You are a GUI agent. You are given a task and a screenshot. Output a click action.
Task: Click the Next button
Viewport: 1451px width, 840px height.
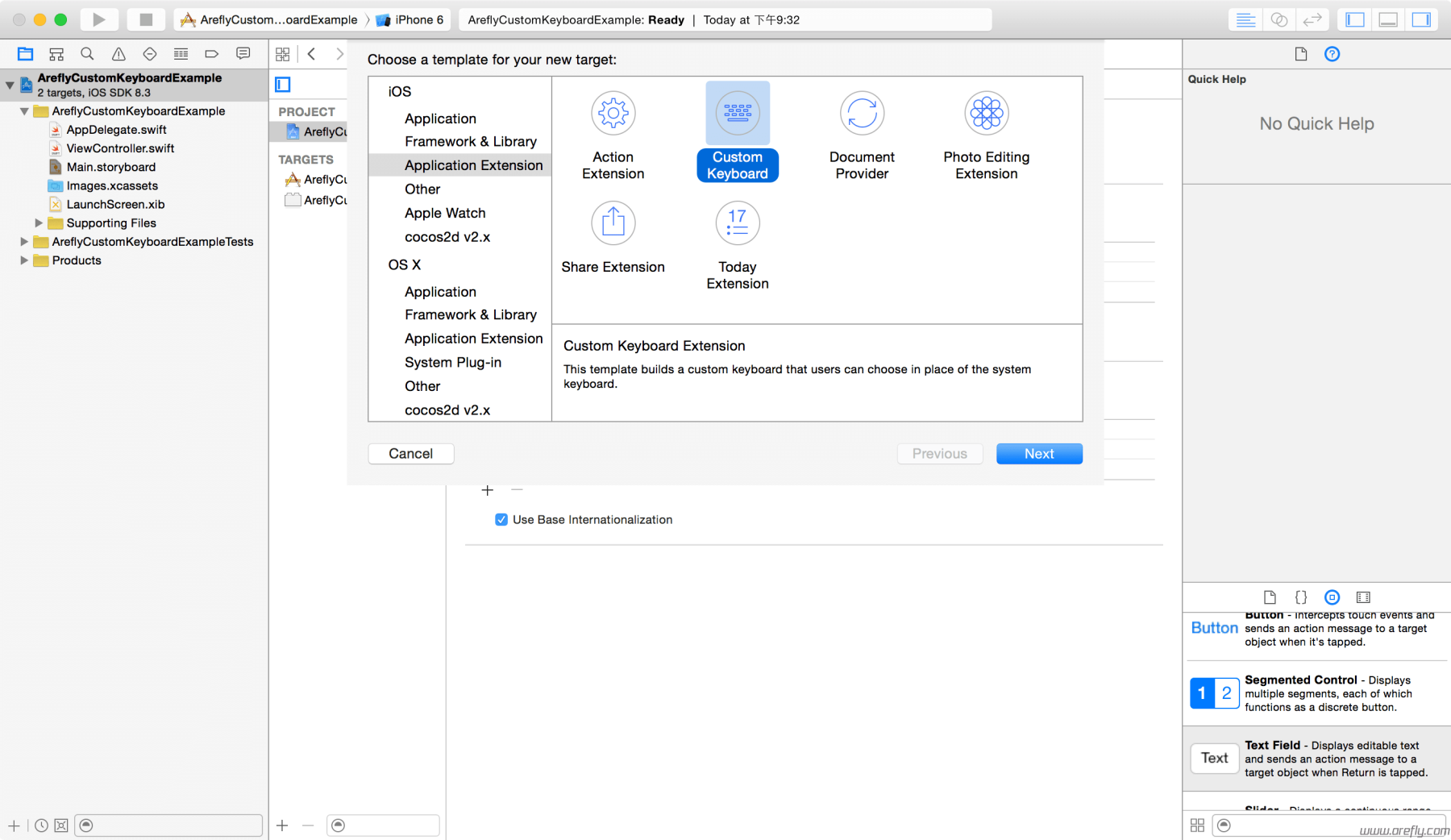pyautogui.click(x=1038, y=453)
